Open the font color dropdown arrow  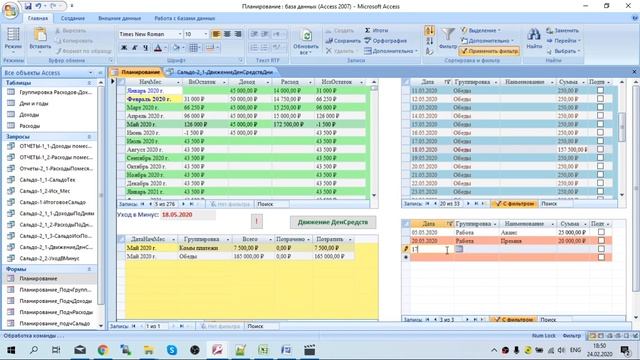(166, 48)
